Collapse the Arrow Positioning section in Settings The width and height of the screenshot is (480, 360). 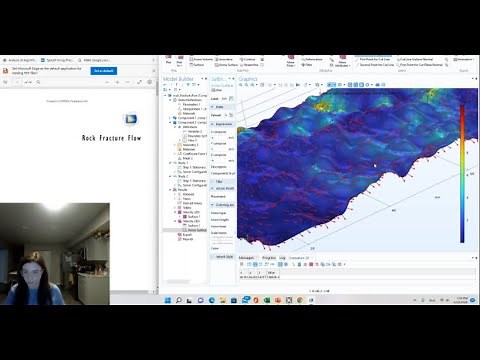(213, 188)
